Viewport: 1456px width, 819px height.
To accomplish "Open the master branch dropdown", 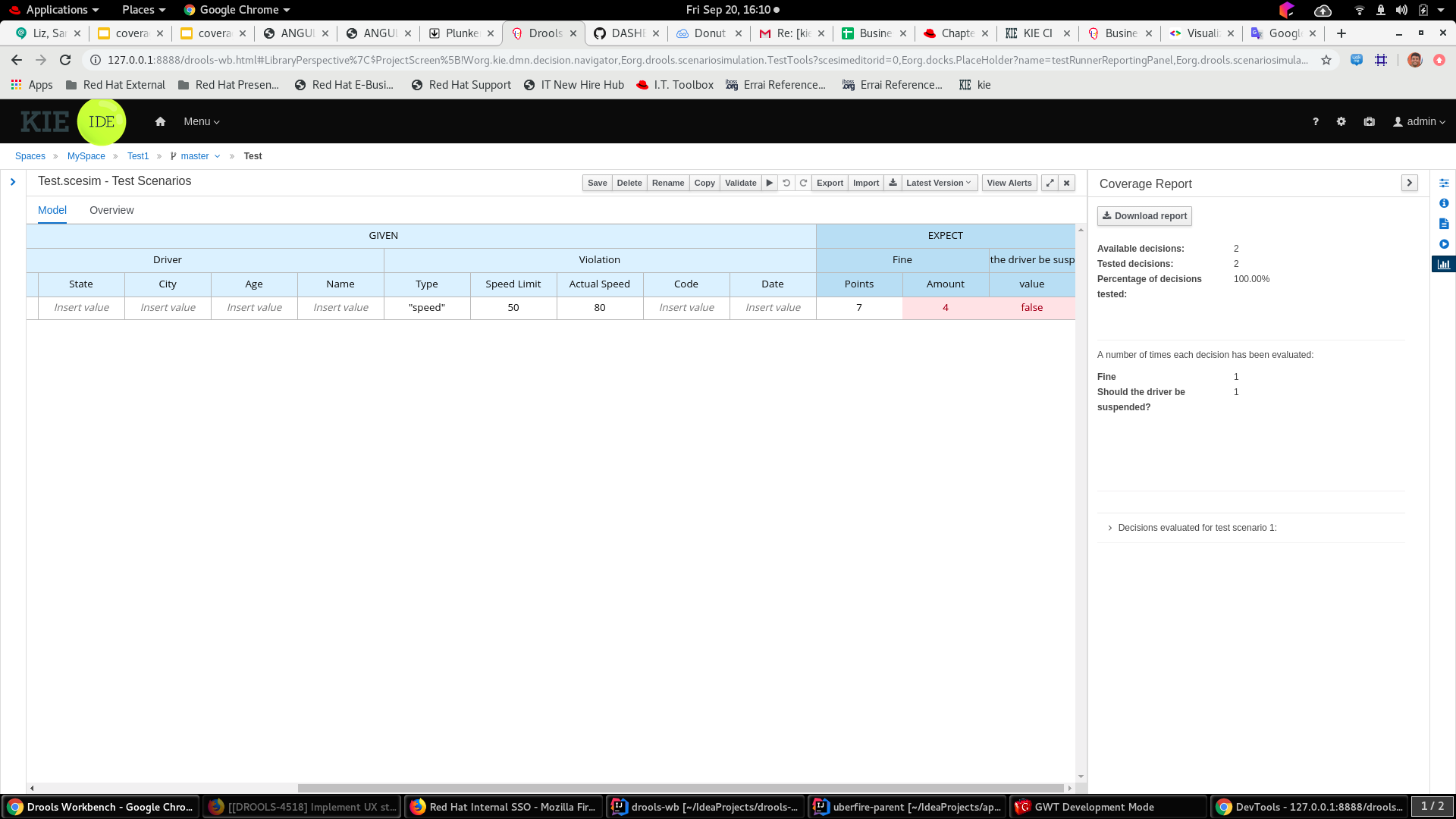I will [x=196, y=156].
